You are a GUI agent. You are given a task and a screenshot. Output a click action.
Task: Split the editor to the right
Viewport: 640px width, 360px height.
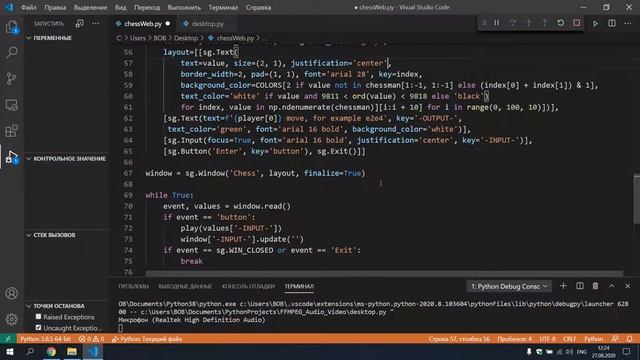point(612,24)
